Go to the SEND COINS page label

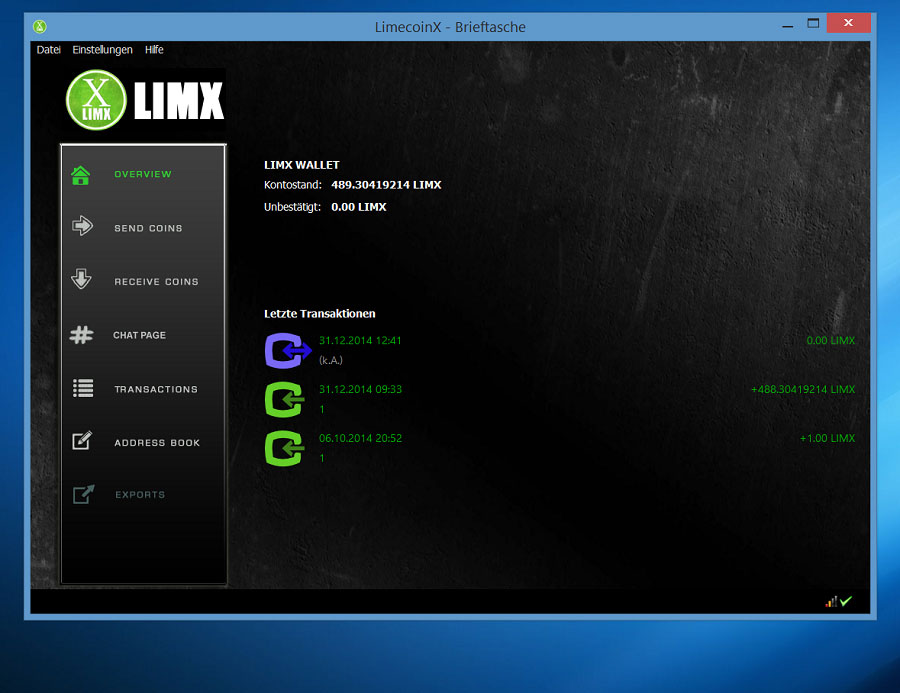click(148, 229)
